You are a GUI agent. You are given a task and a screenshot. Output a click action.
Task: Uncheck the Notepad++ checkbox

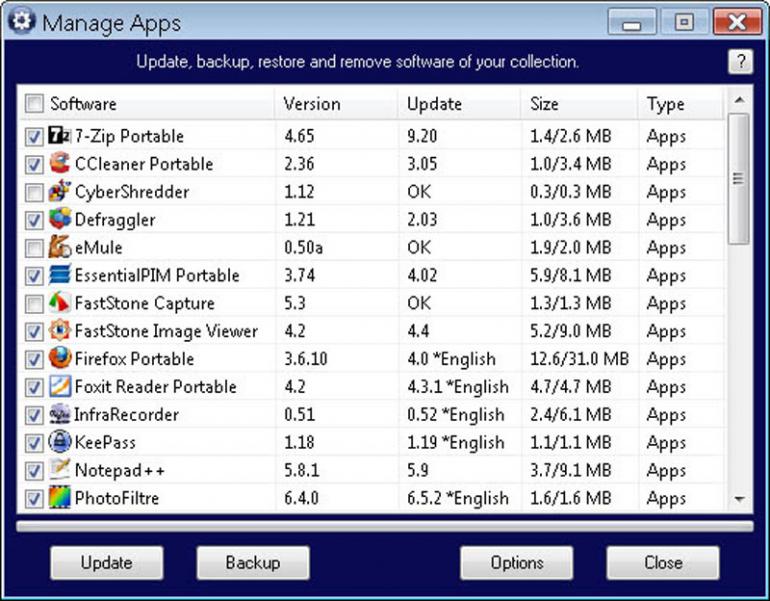pos(34,471)
